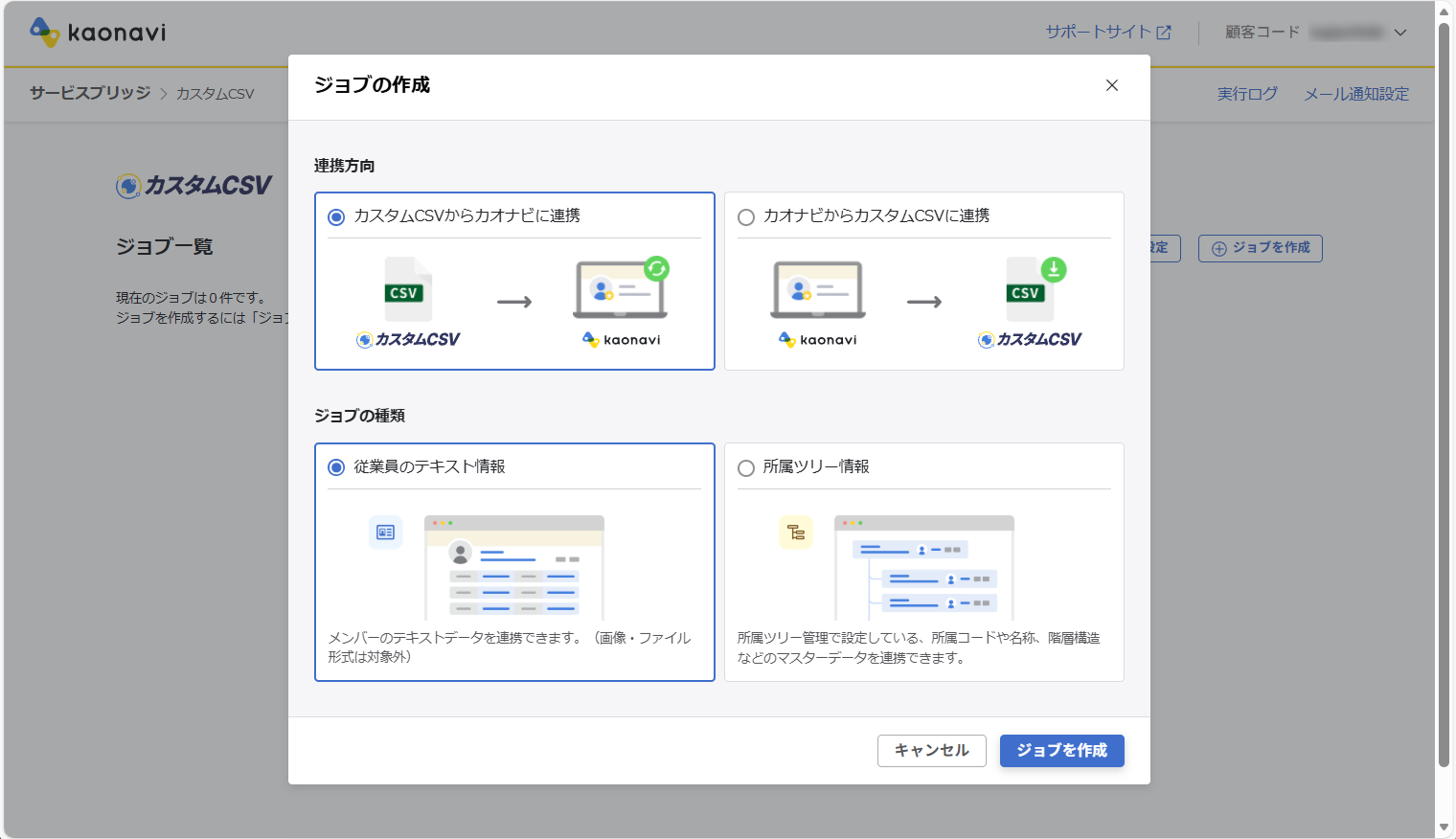
Task: Click サービスブリッジ breadcrumb link
Action: pos(90,93)
